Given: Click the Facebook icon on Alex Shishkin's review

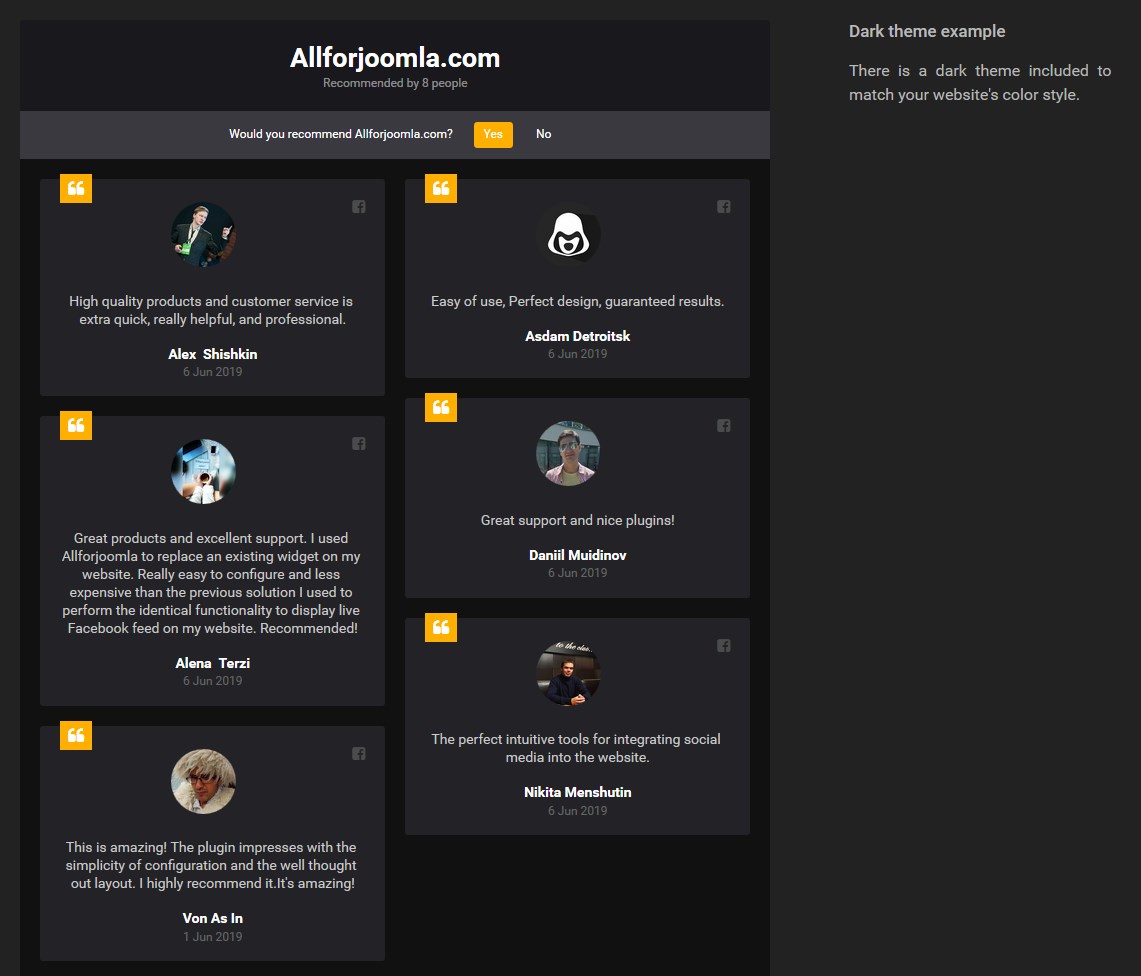Looking at the screenshot, I should tap(359, 207).
